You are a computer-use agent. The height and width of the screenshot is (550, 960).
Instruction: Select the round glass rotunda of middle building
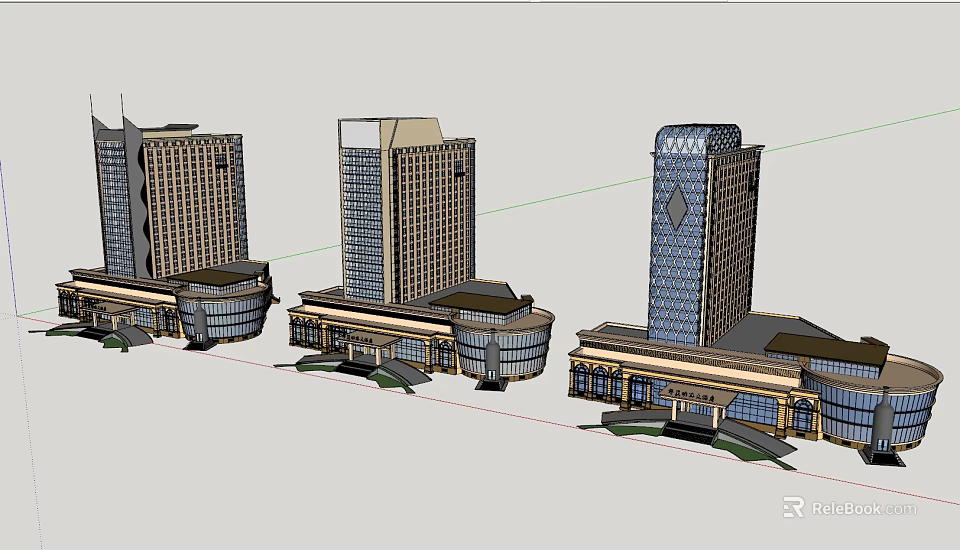point(504,345)
